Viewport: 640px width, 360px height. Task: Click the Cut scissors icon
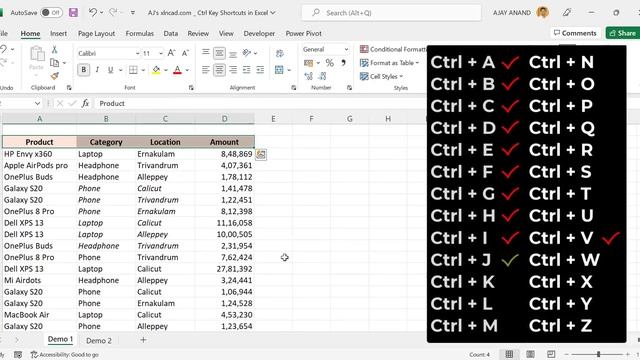54,49
